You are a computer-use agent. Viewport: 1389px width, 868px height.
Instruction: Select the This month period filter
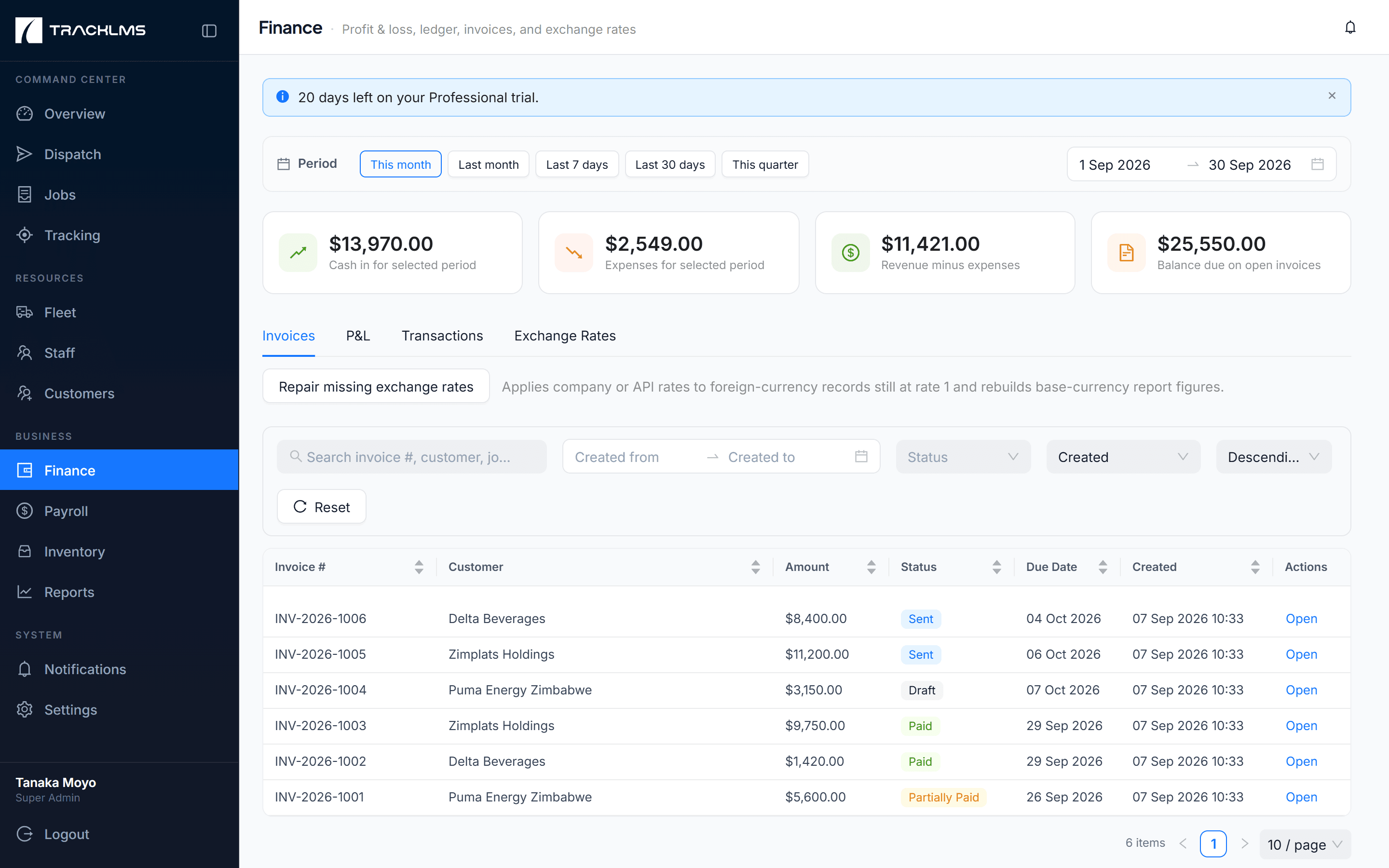(x=401, y=164)
